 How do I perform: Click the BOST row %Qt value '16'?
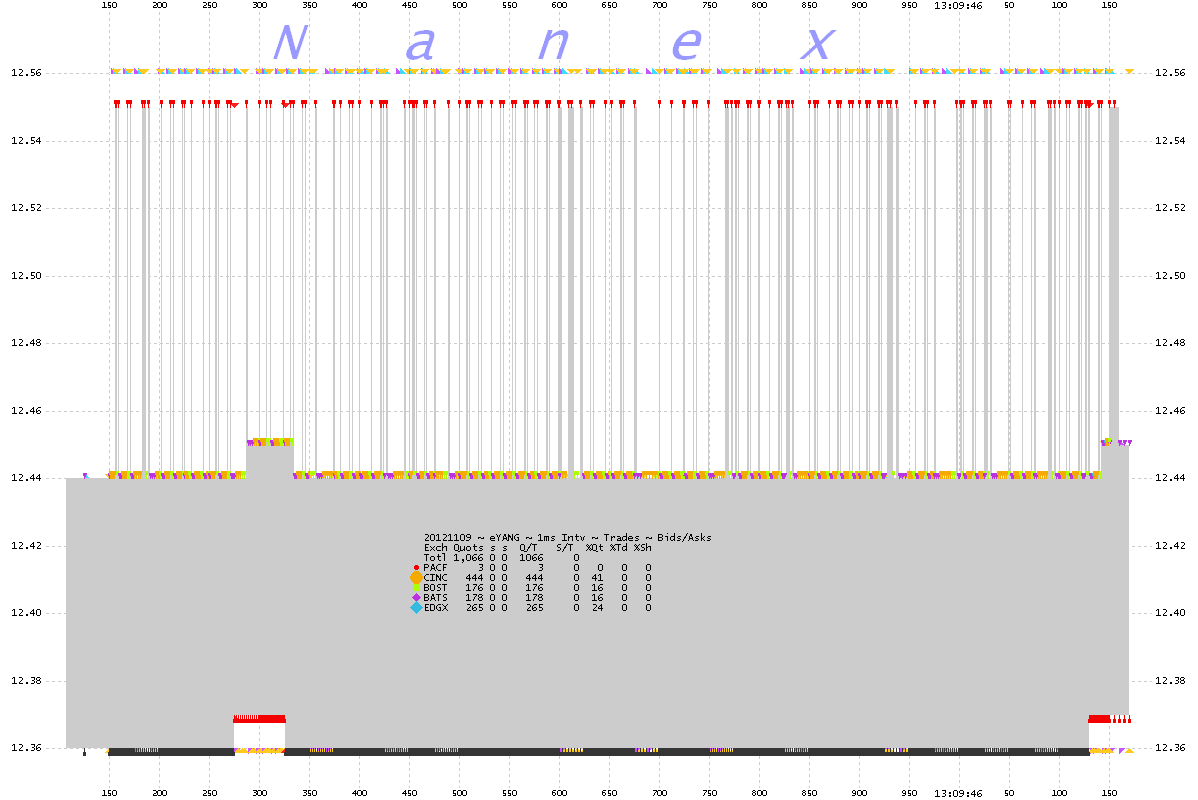(597, 588)
